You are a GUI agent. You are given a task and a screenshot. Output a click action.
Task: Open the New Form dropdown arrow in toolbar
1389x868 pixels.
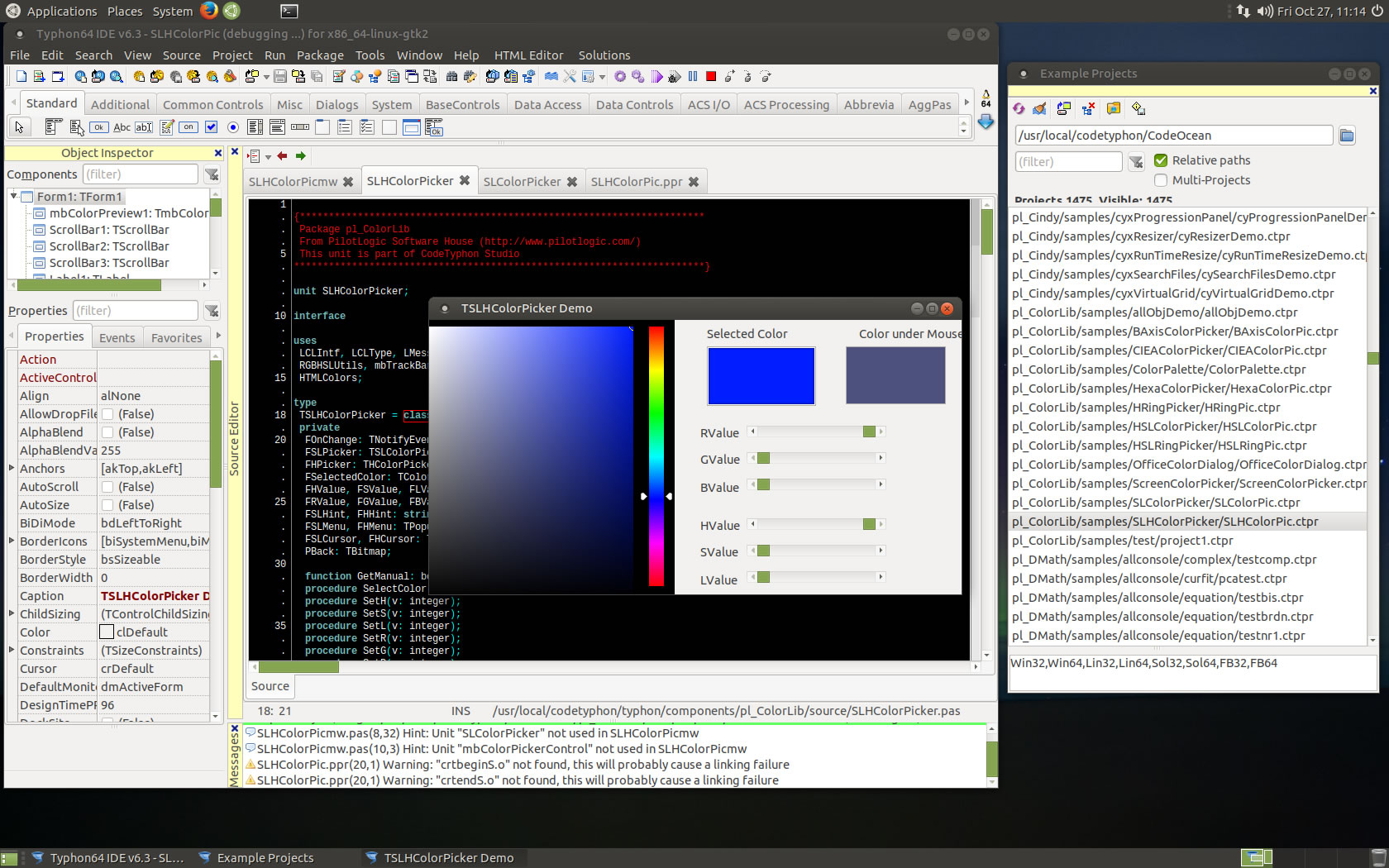pos(265,77)
